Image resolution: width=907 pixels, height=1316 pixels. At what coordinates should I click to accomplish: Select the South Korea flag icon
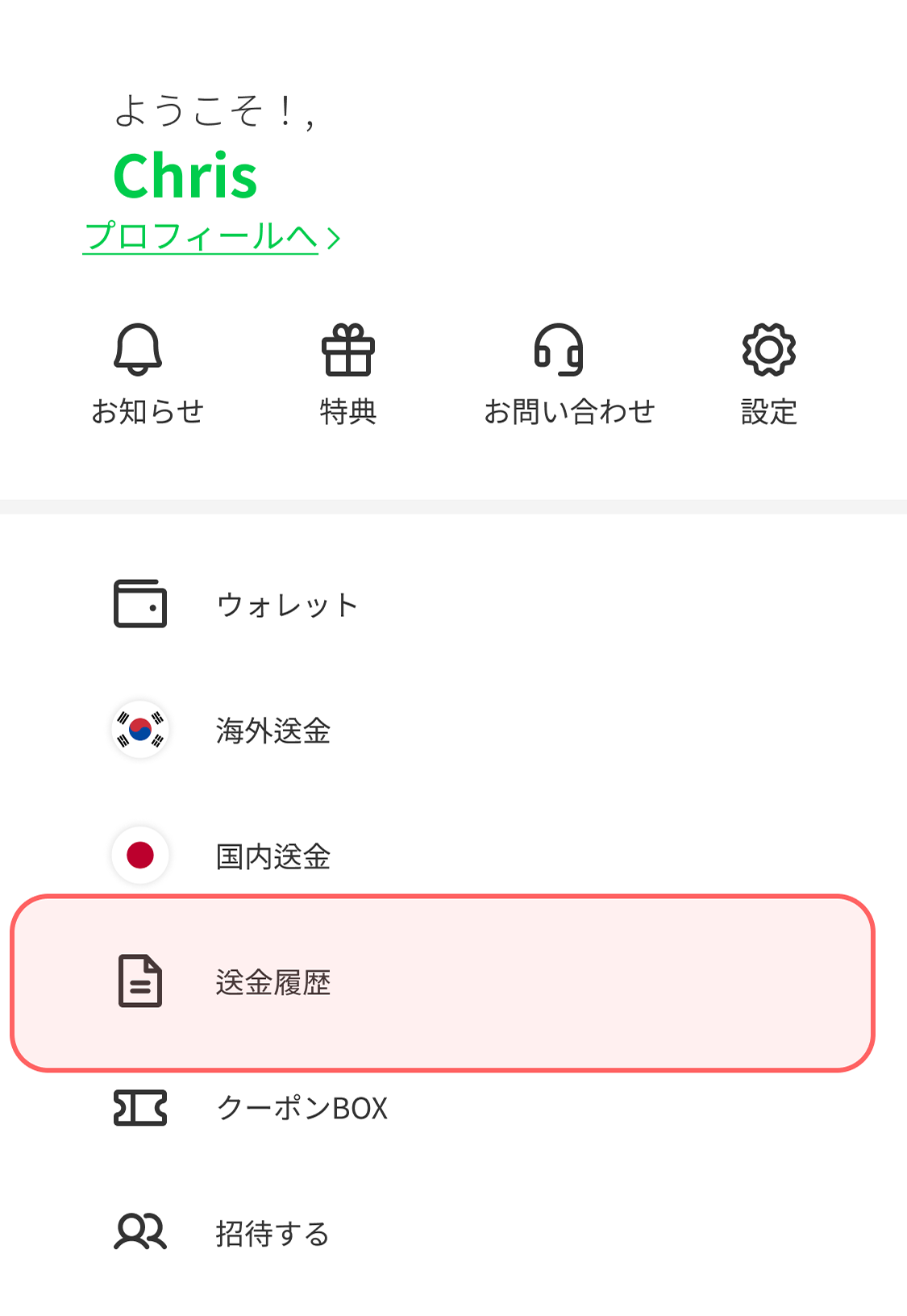(x=140, y=730)
